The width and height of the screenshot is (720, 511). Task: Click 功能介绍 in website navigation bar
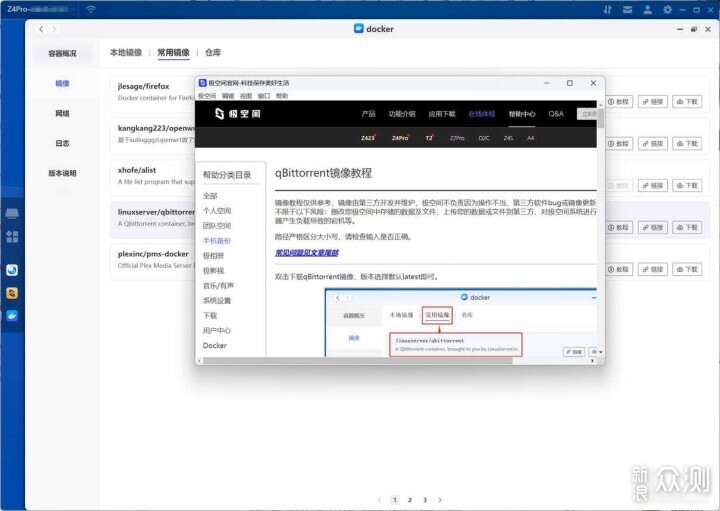(402, 114)
